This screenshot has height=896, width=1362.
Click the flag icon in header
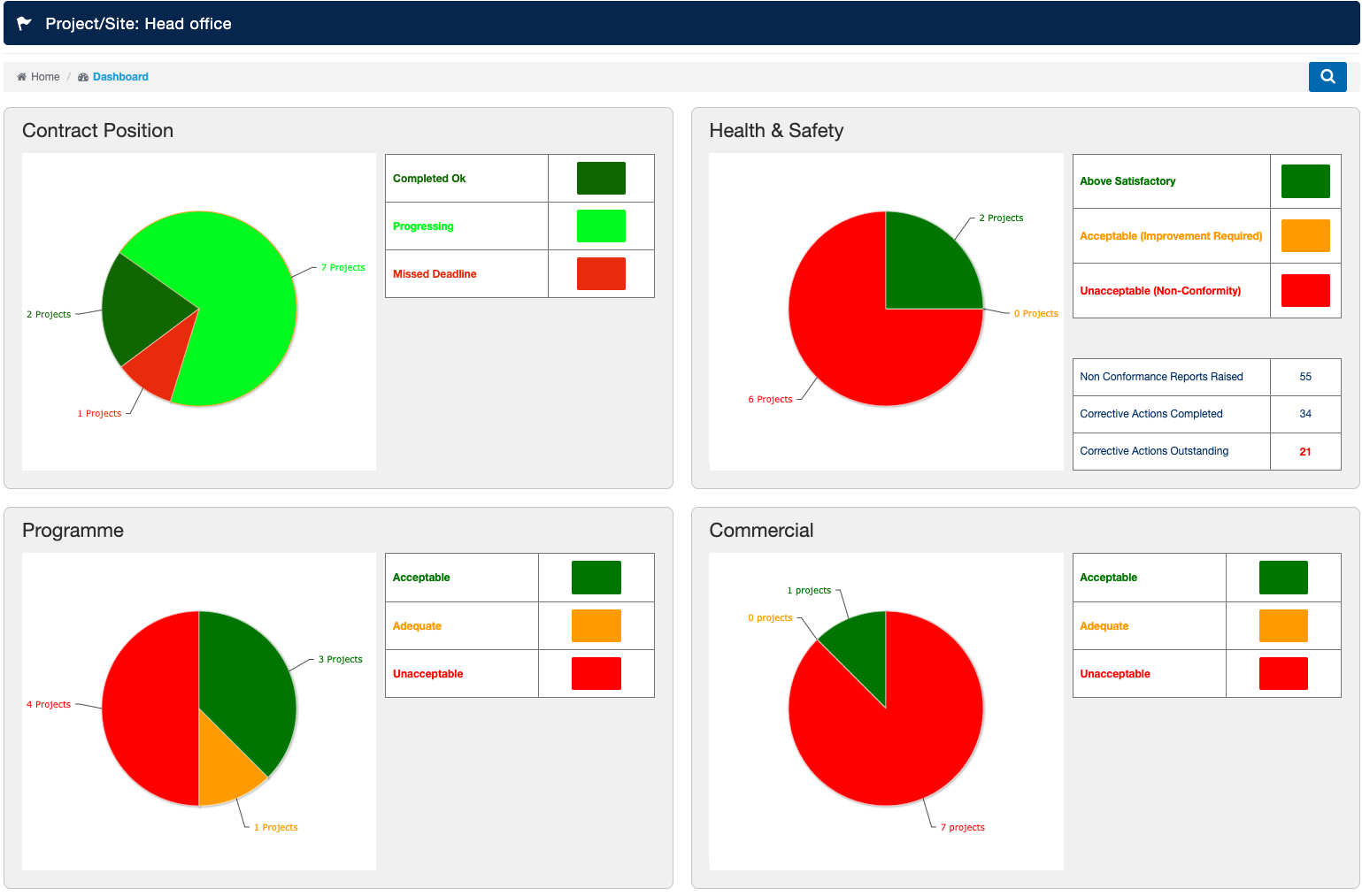(x=25, y=24)
